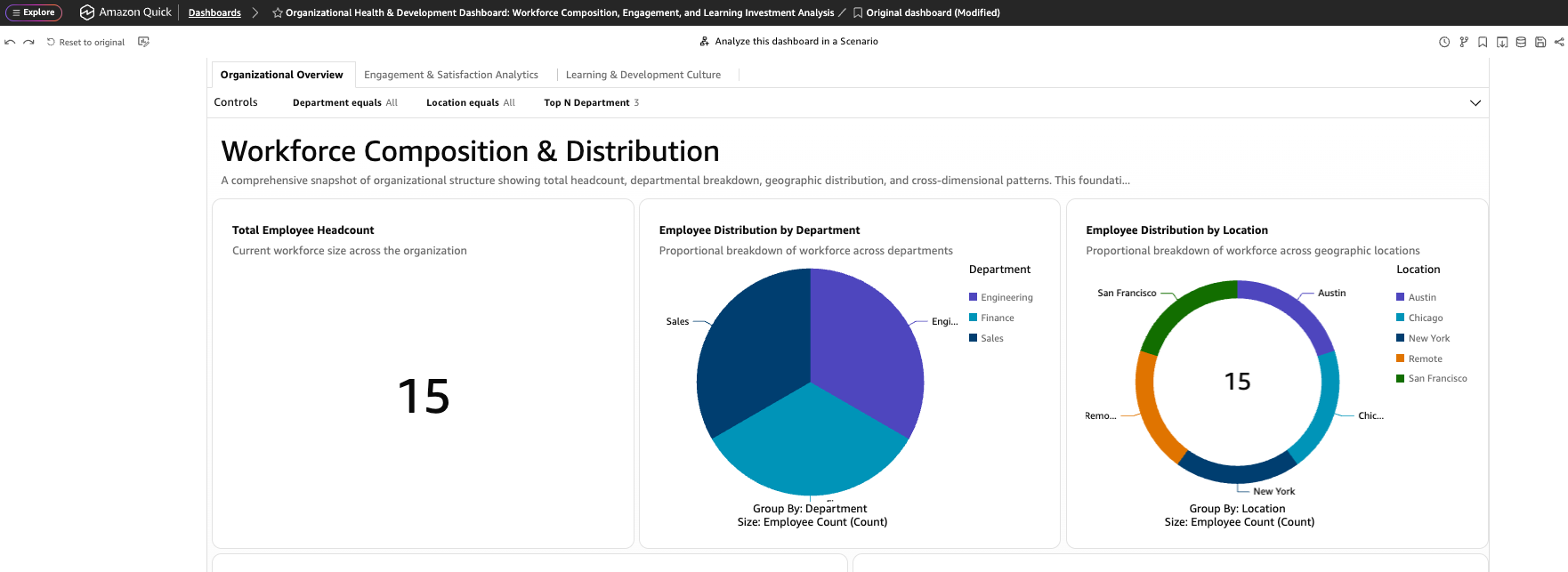Open the bookmarks icon in right toolbar
Image resolution: width=1568 pixels, height=572 pixels.
pos(1483,42)
